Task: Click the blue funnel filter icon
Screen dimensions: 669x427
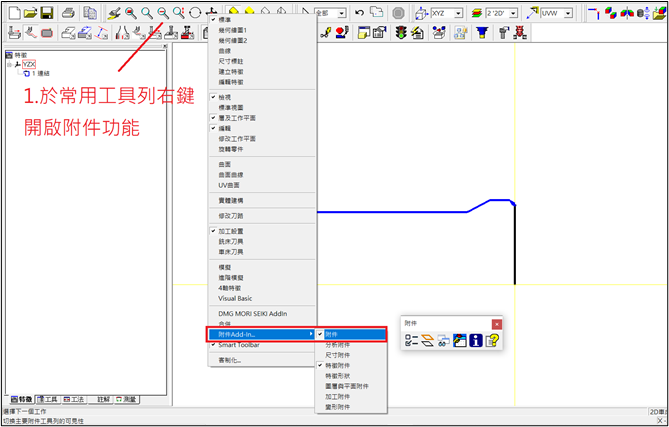Action: coord(481,32)
